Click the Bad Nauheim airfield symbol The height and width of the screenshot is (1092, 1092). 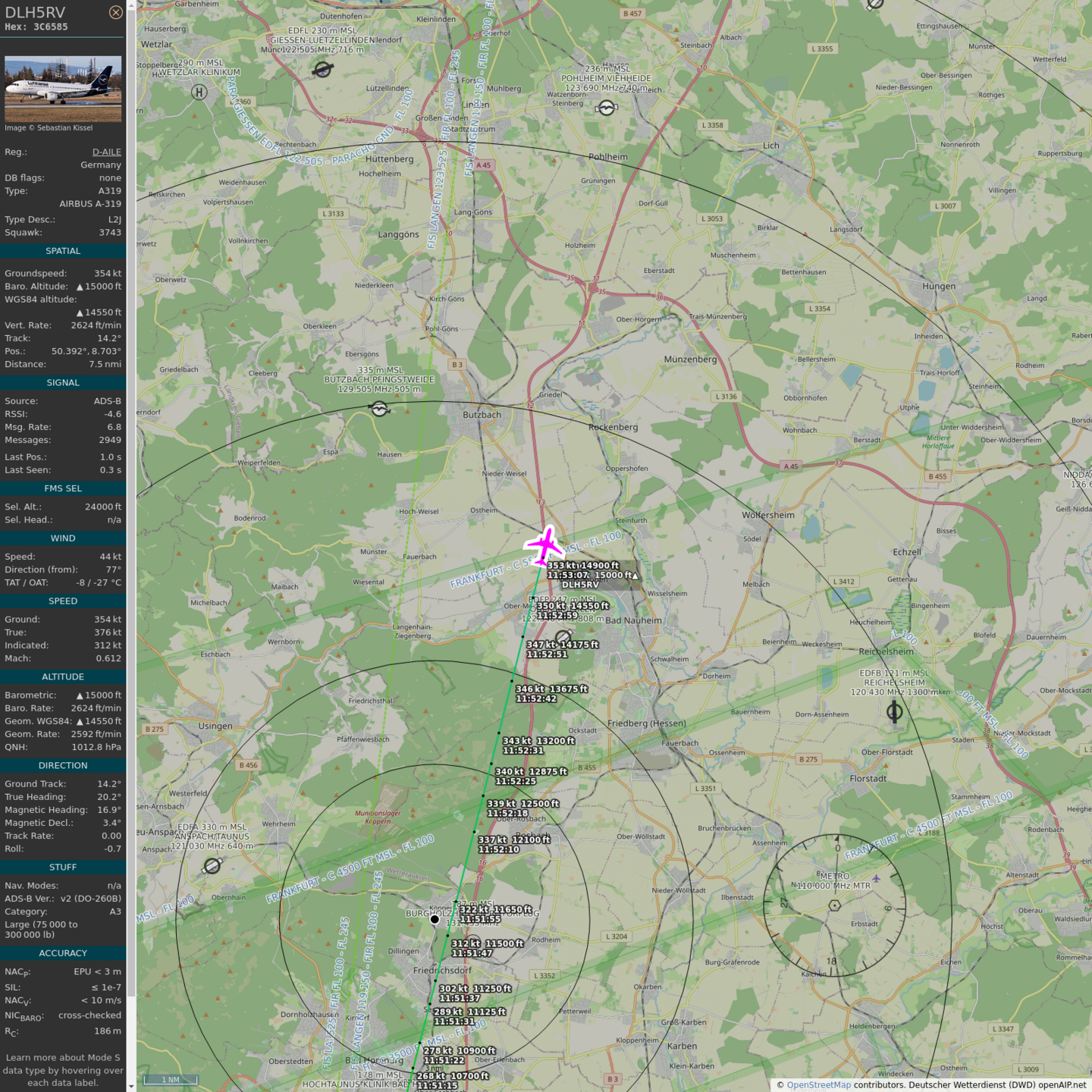tap(563, 638)
